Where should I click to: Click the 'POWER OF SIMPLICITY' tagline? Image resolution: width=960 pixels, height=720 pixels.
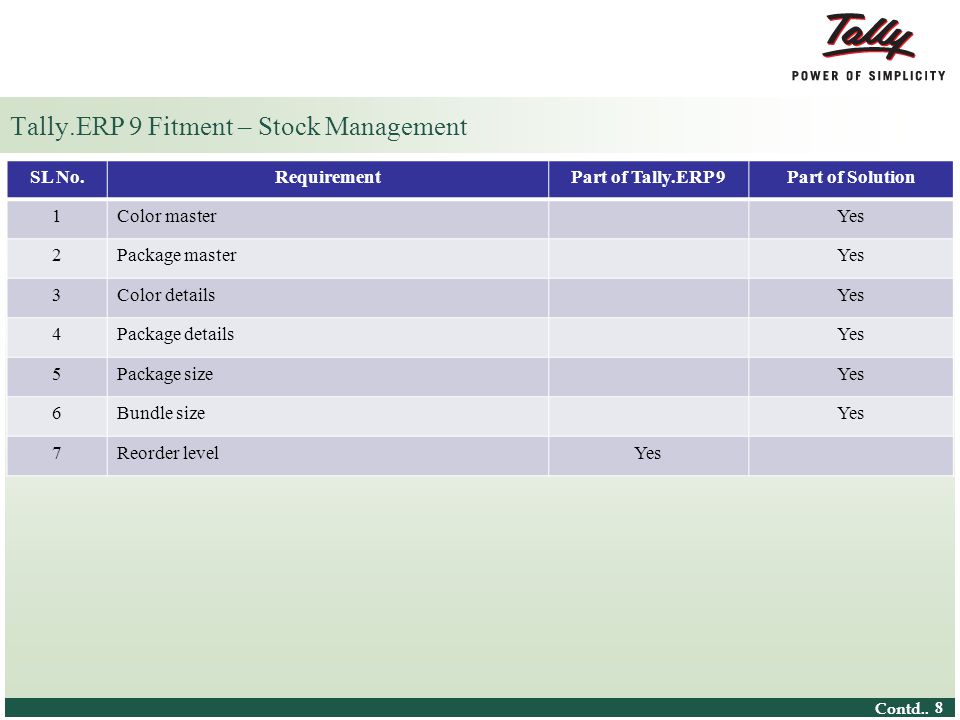[868, 76]
